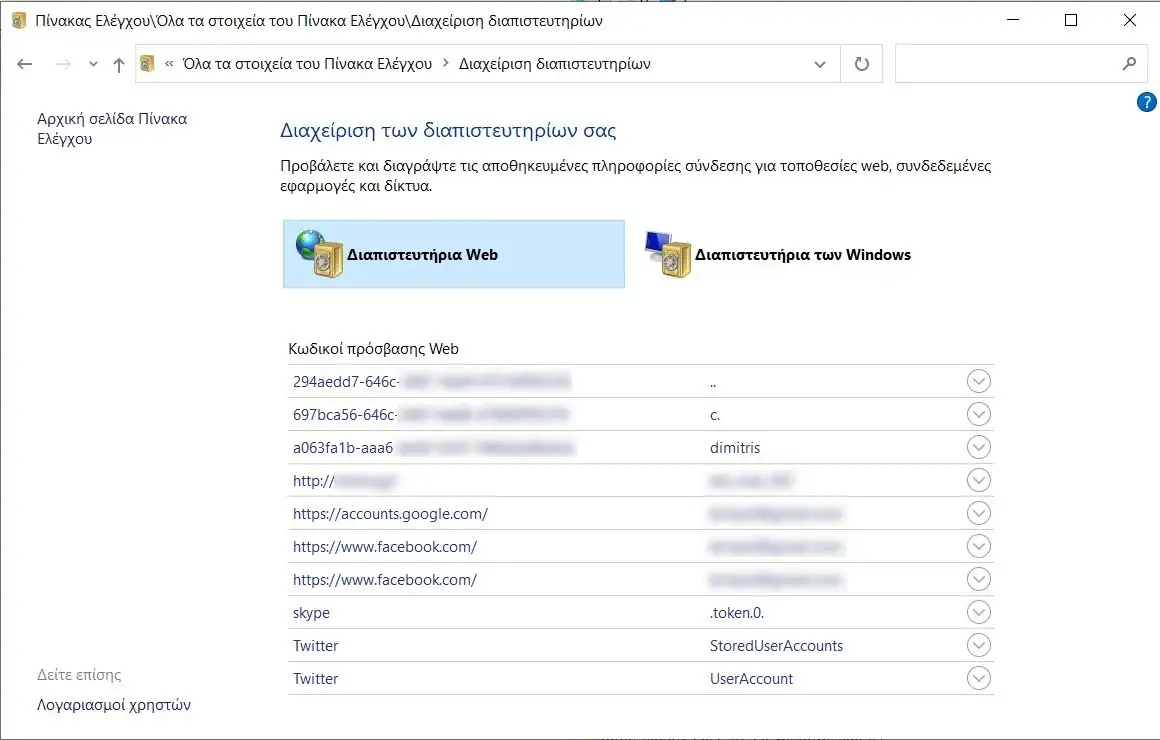Screen dimensions: 1160x740
Task: Expand the Twitter StoredUserAccounts entry
Action: pos(978,645)
